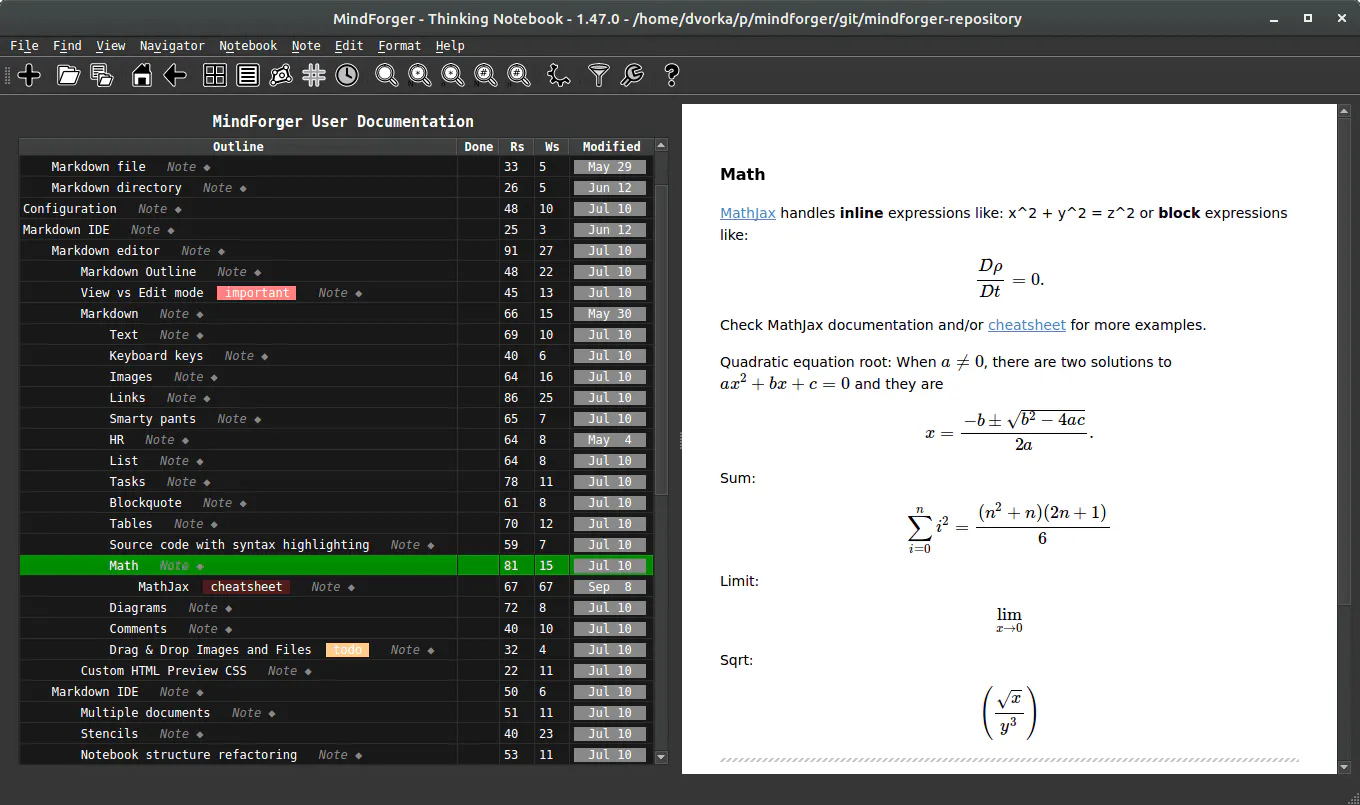
Task: Open the notebooks list view icon
Action: tap(248, 75)
